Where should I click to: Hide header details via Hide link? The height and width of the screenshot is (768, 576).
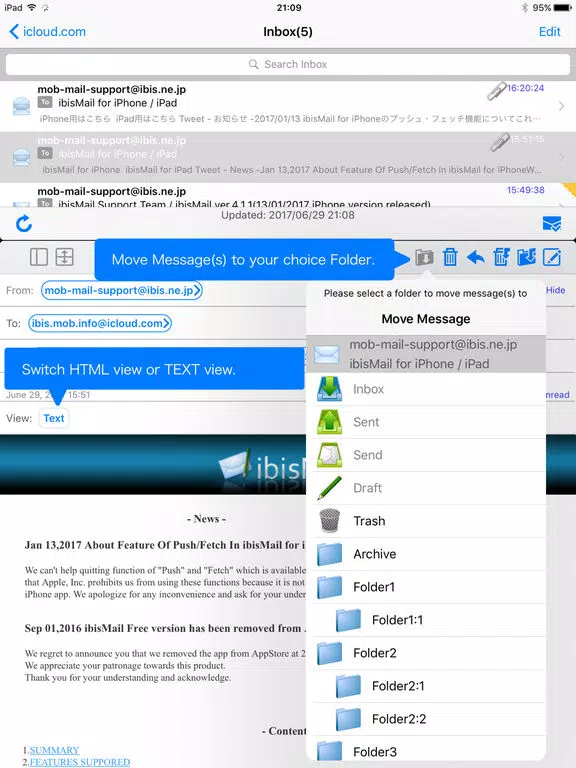click(x=555, y=290)
